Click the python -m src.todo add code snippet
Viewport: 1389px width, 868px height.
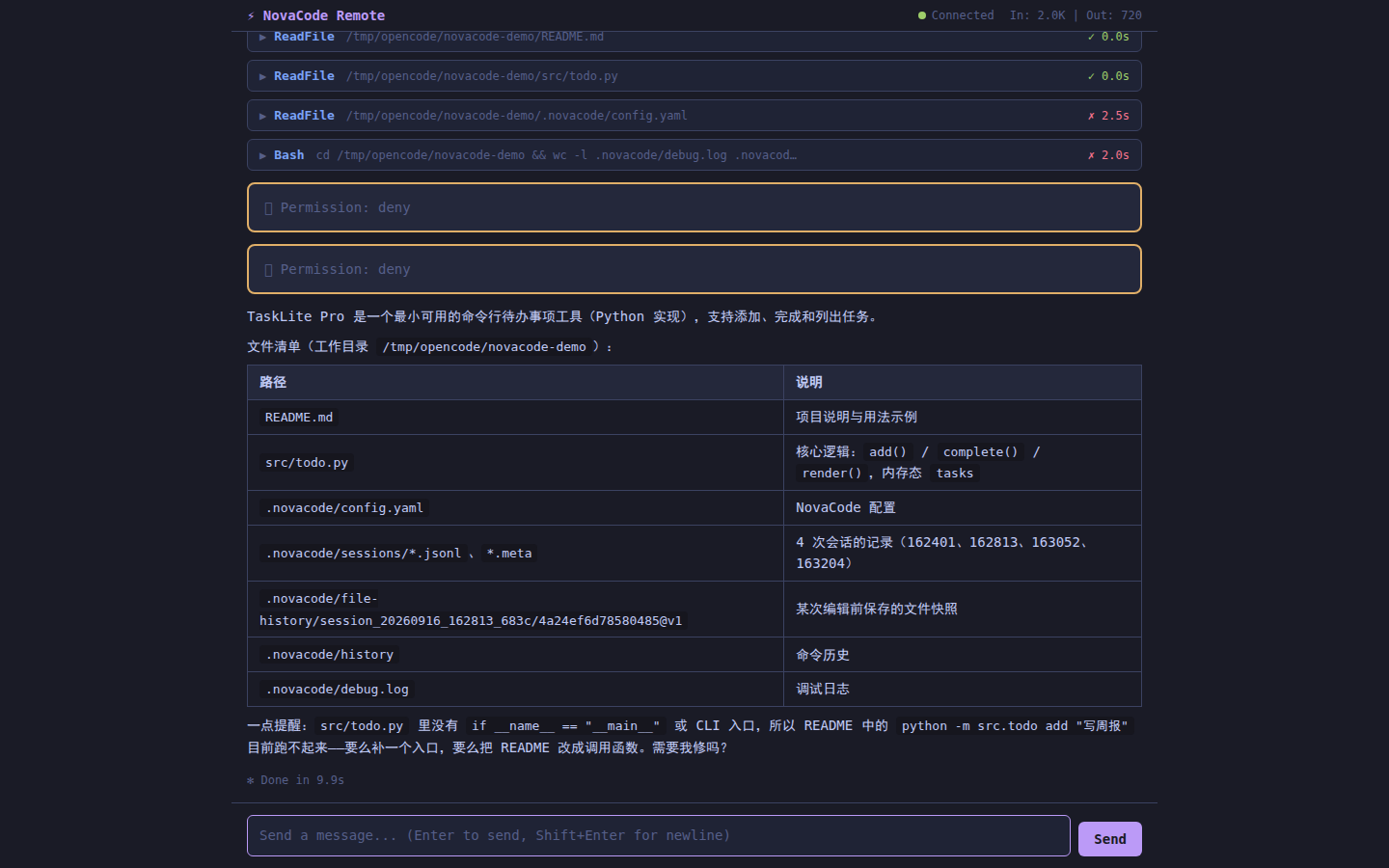click(x=1015, y=726)
